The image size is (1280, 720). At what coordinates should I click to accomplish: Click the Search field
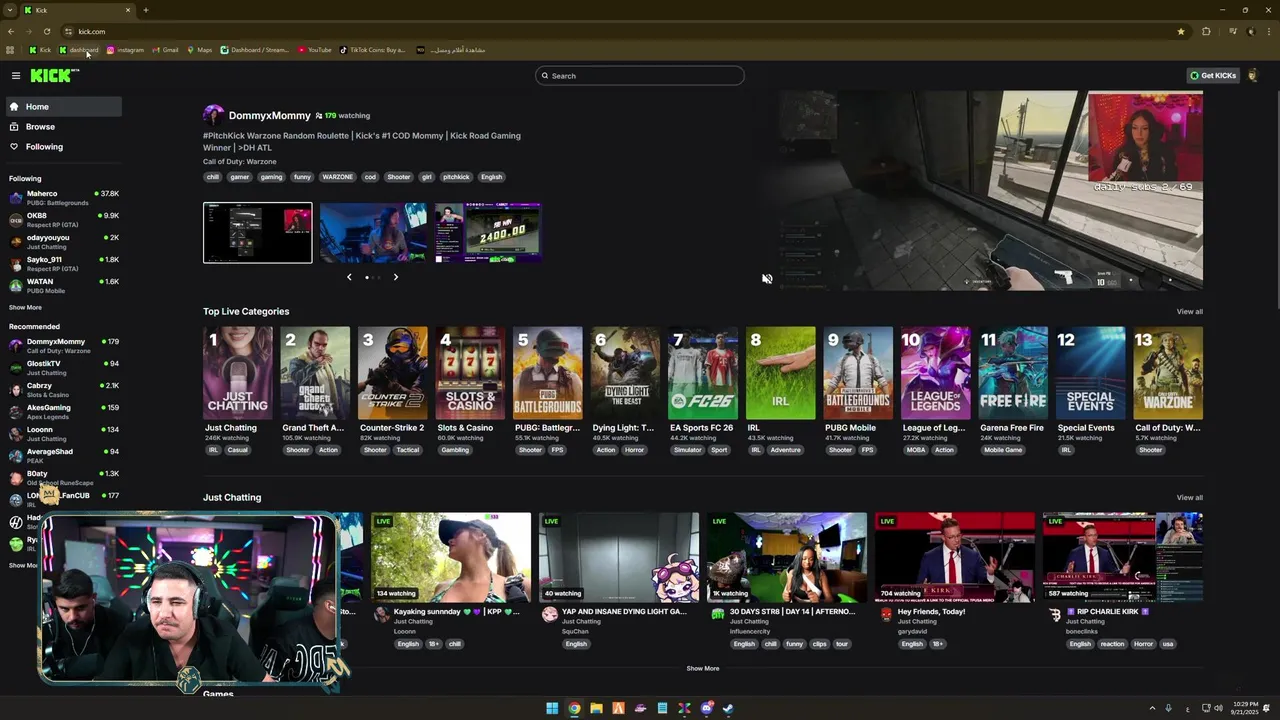point(640,76)
